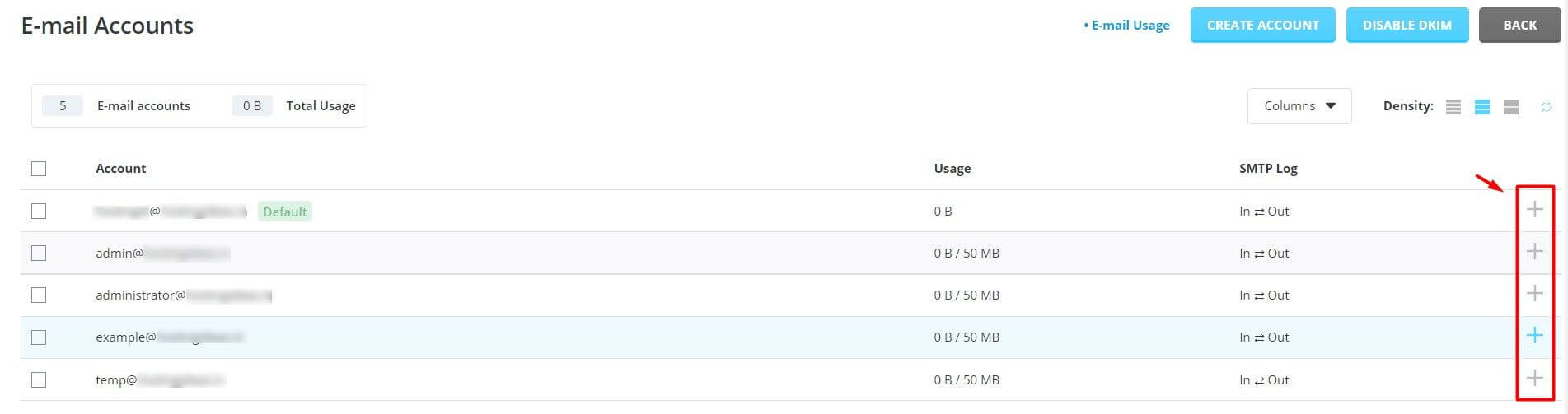Click the Total Usage label
1568x414 pixels.
point(321,106)
